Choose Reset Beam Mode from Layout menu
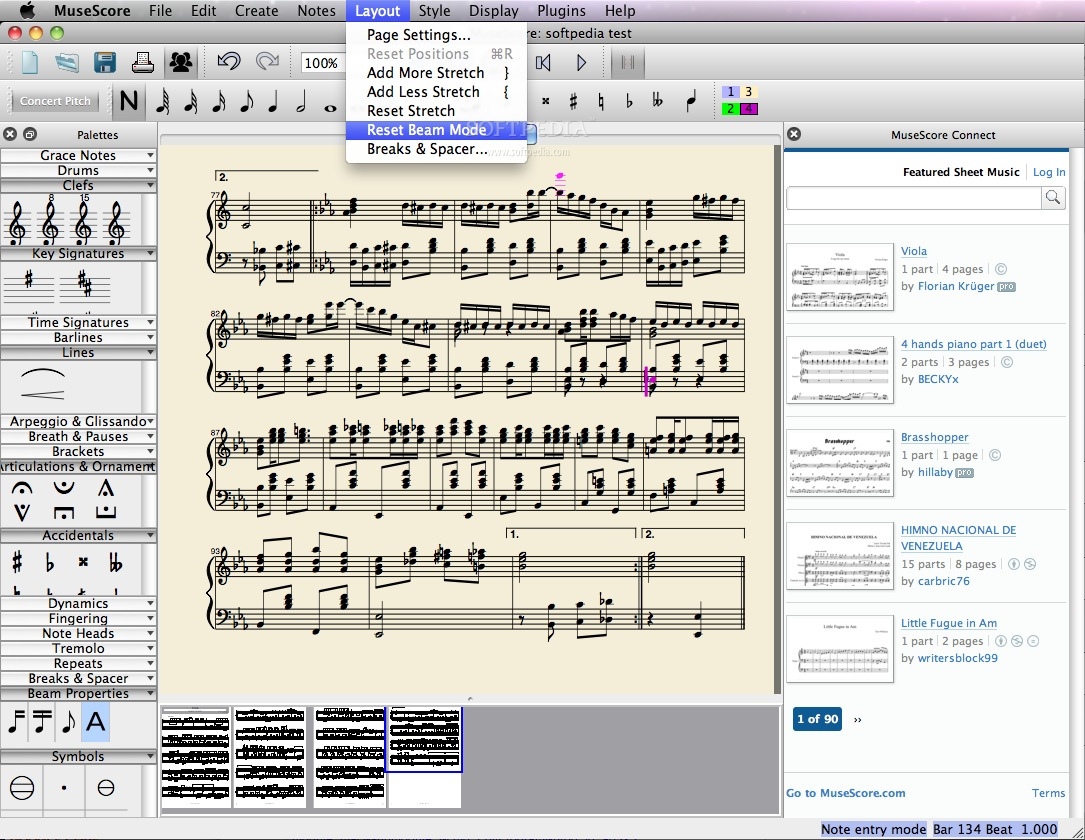Screen dimensions: 1085x840 pyautogui.click(x=426, y=130)
